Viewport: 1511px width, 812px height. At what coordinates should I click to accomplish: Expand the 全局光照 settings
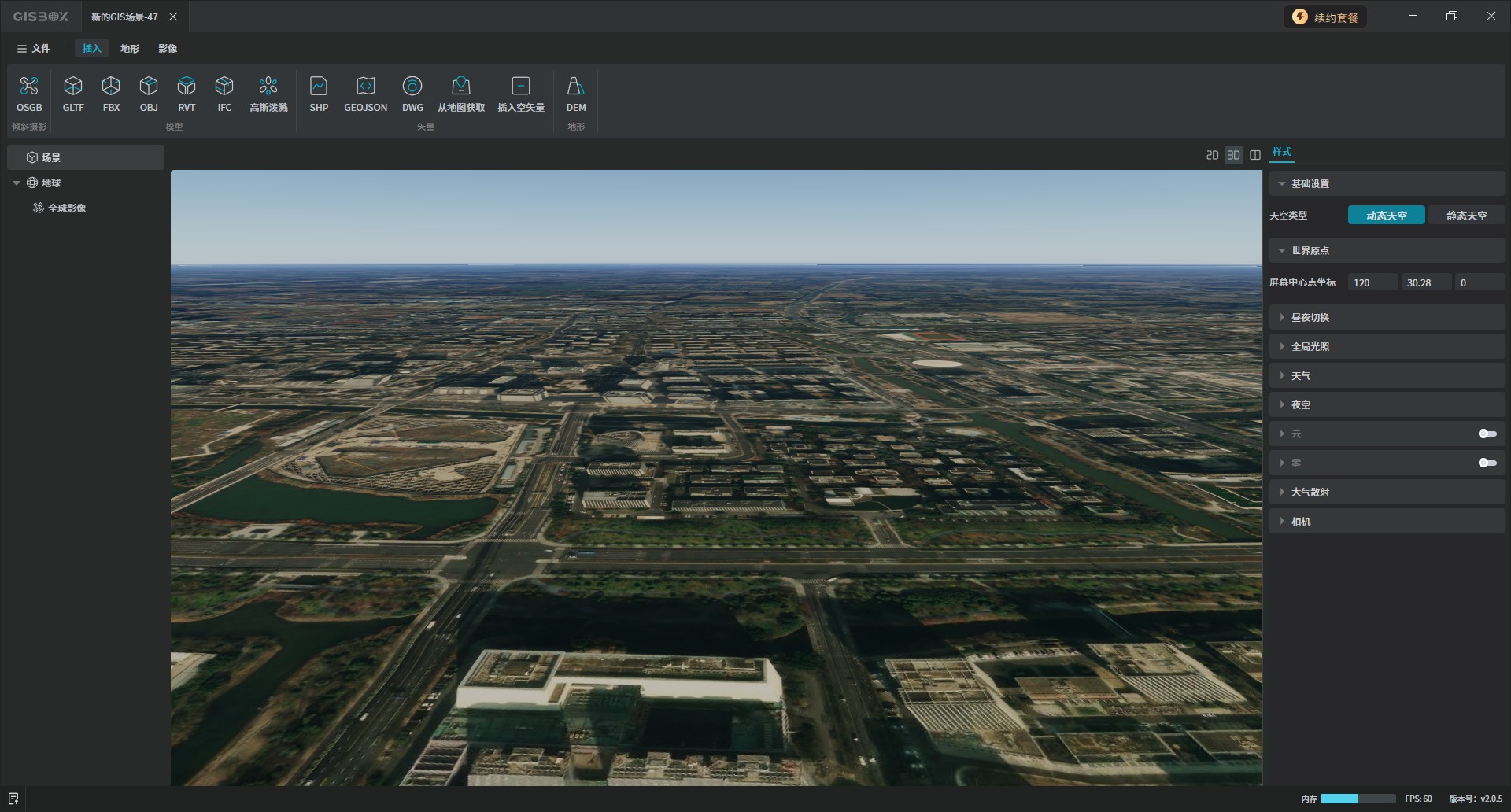click(1310, 346)
